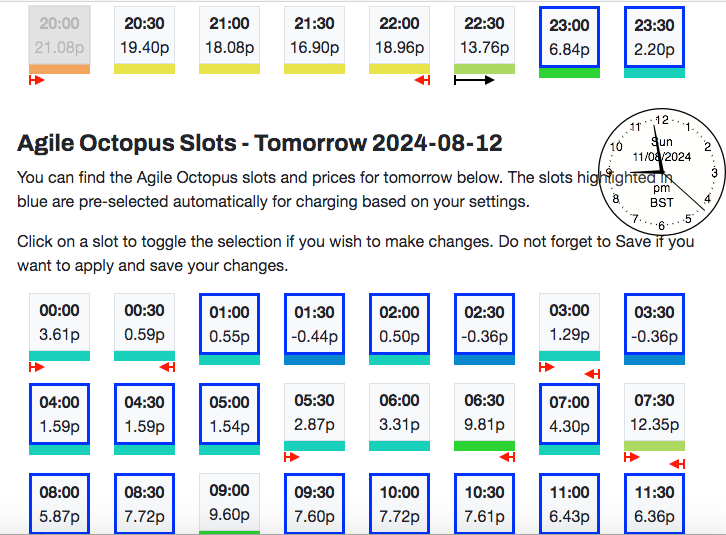Click the Agile Octopus Slots Tomorrow heading
This screenshot has height=535, width=726.
tap(260, 143)
